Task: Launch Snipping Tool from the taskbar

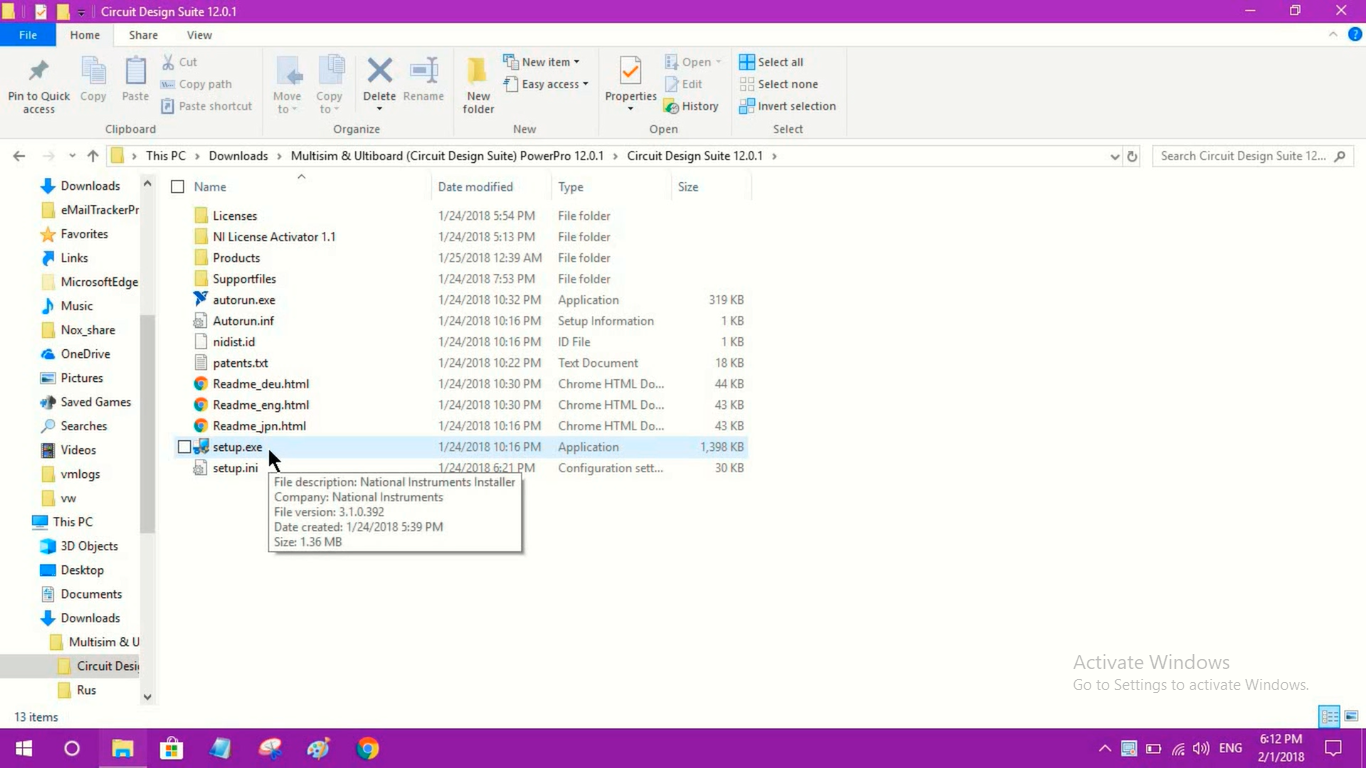Action: tap(269, 748)
